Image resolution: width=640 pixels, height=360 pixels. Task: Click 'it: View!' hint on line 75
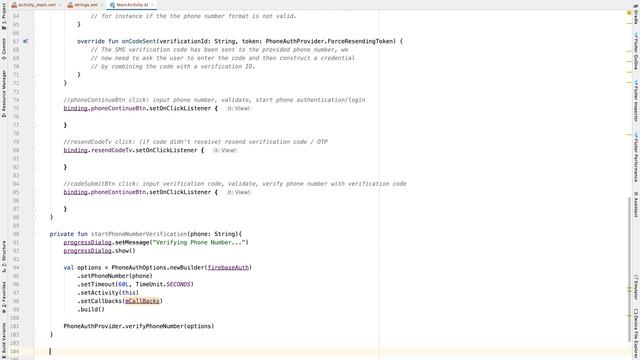coord(238,109)
